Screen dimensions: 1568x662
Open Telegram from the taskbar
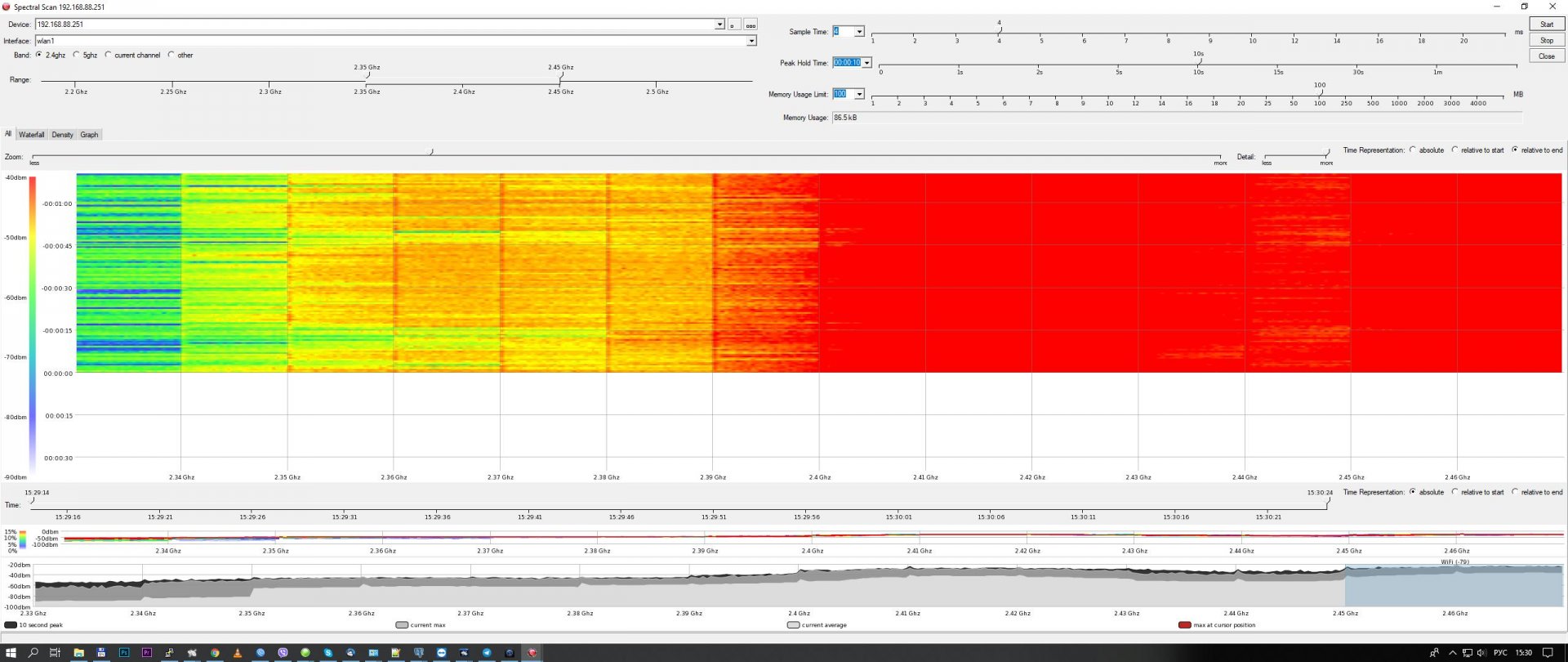487,653
